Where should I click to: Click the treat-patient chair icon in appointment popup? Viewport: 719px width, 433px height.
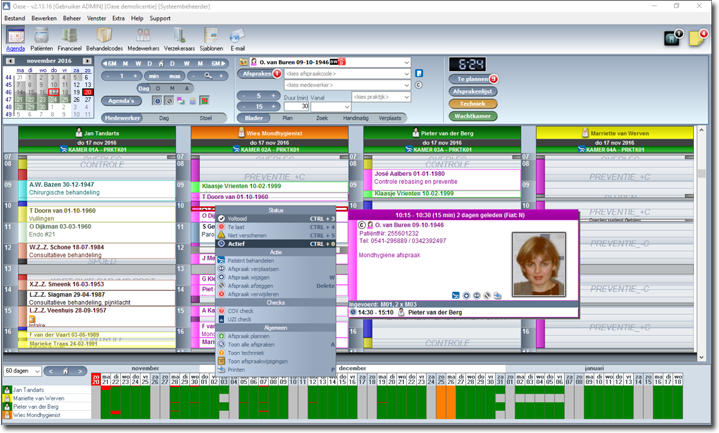455,295
